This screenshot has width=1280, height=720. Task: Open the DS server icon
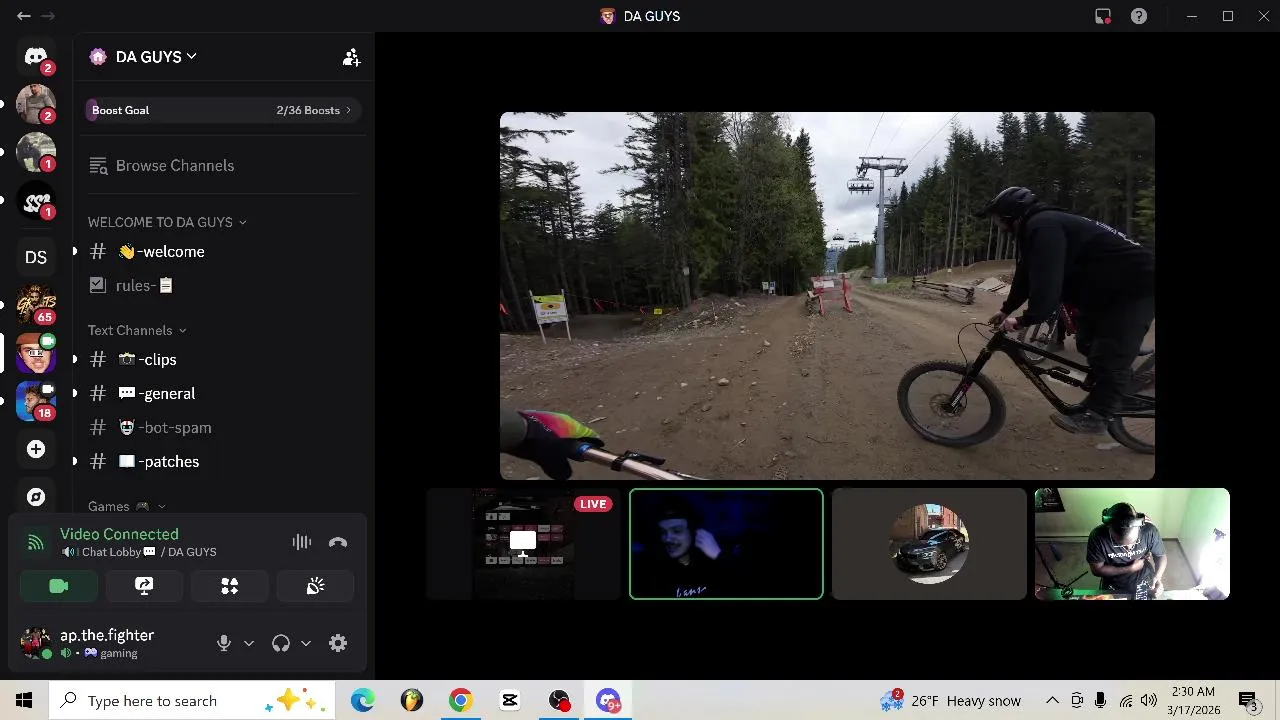[36, 257]
